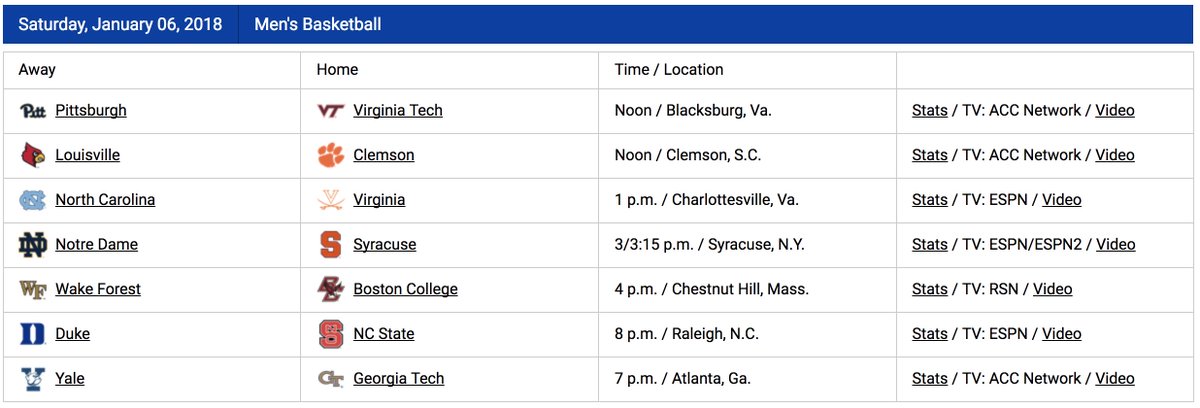Image resolution: width=1200 pixels, height=408 pixels.
Task: Click the North Carolina Tar Heels logo
Action: coord(33,200)
